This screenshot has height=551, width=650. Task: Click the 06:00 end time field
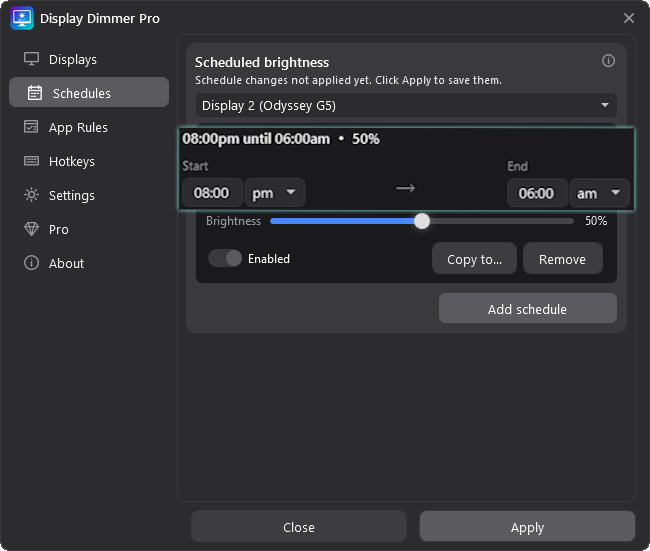pos(537,193)
